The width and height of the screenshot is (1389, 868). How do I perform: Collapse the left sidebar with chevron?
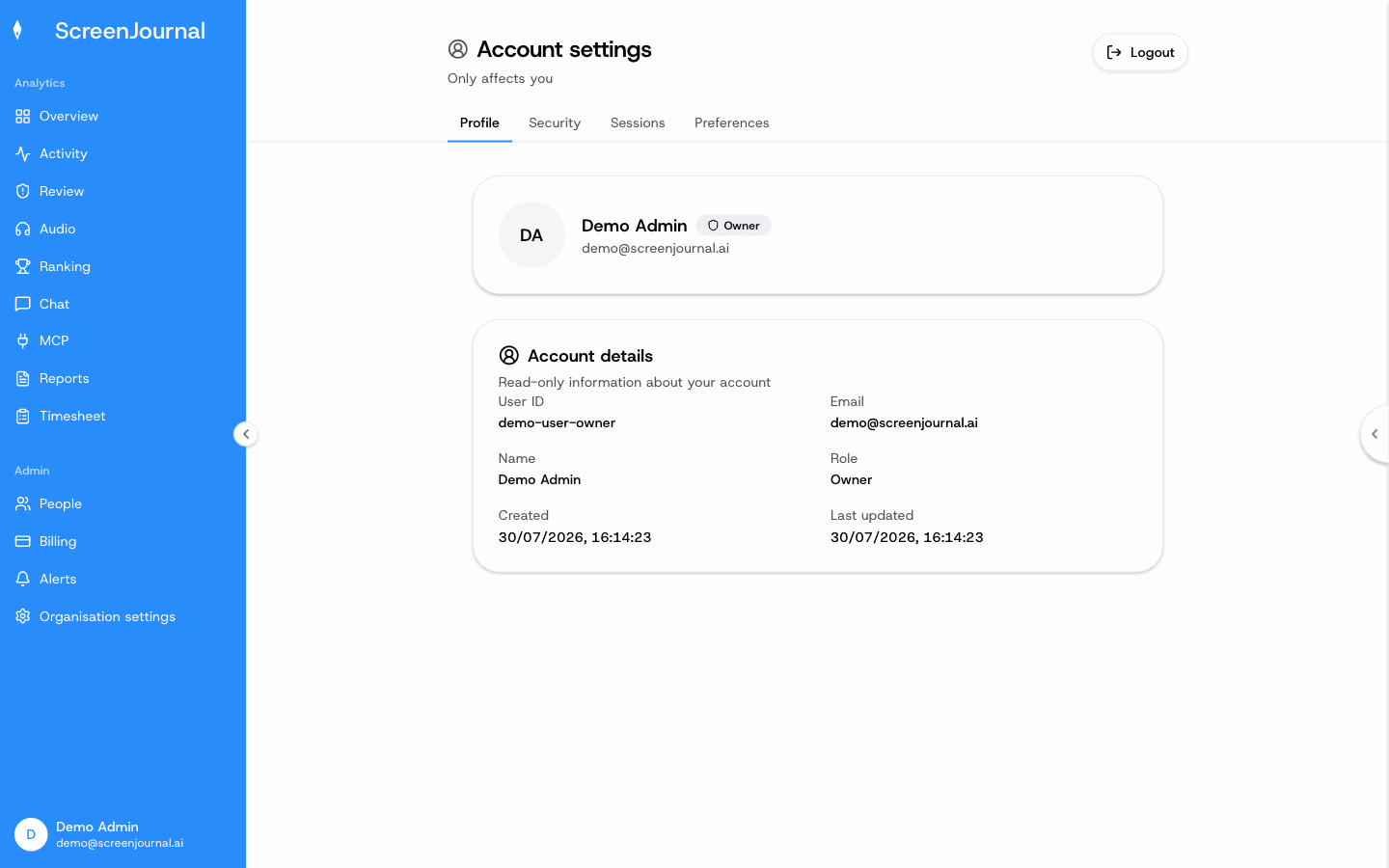(x=246, y=434)
